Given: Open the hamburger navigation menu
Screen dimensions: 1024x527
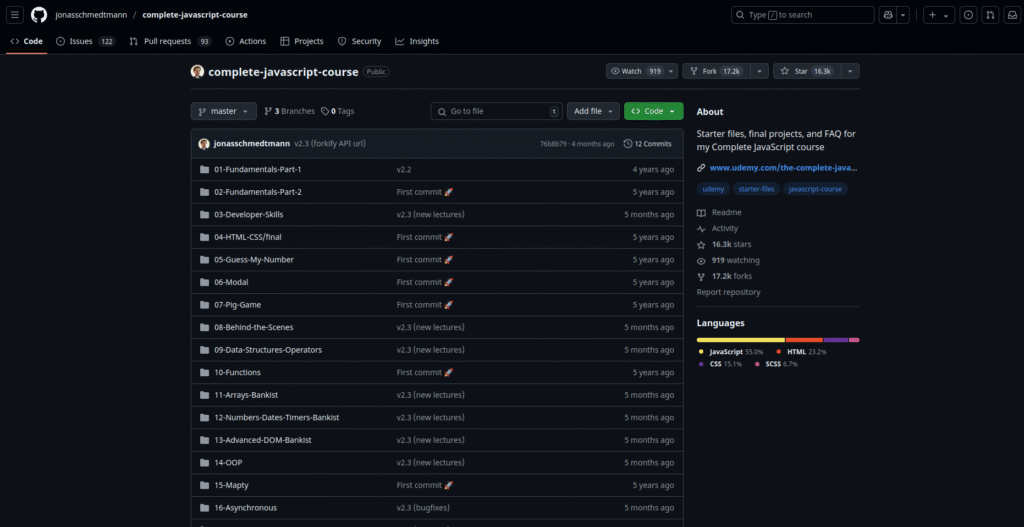Looking at the screenshot, I should [x=16, y=14].
